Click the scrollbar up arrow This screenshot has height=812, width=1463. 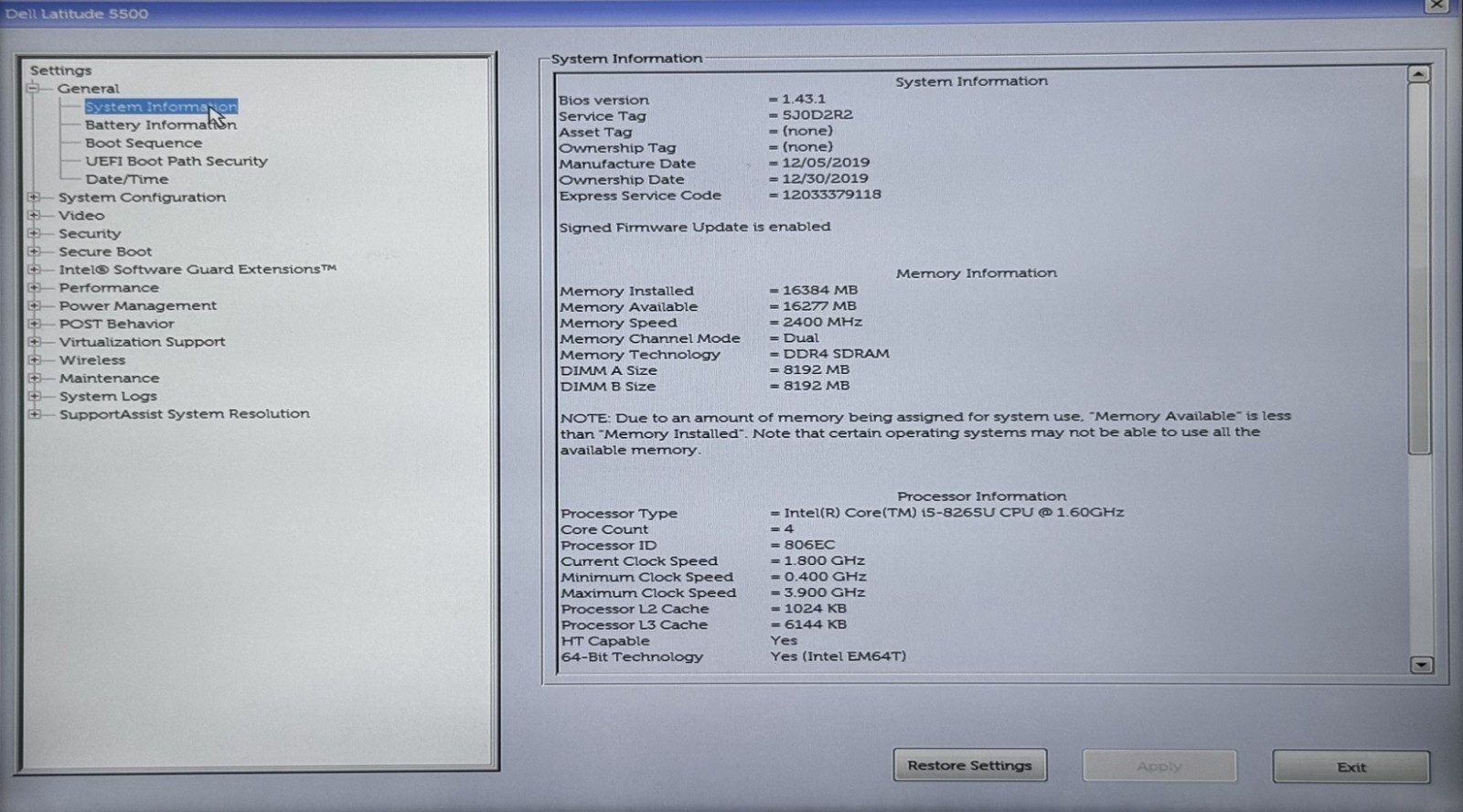click(1419, 73)
